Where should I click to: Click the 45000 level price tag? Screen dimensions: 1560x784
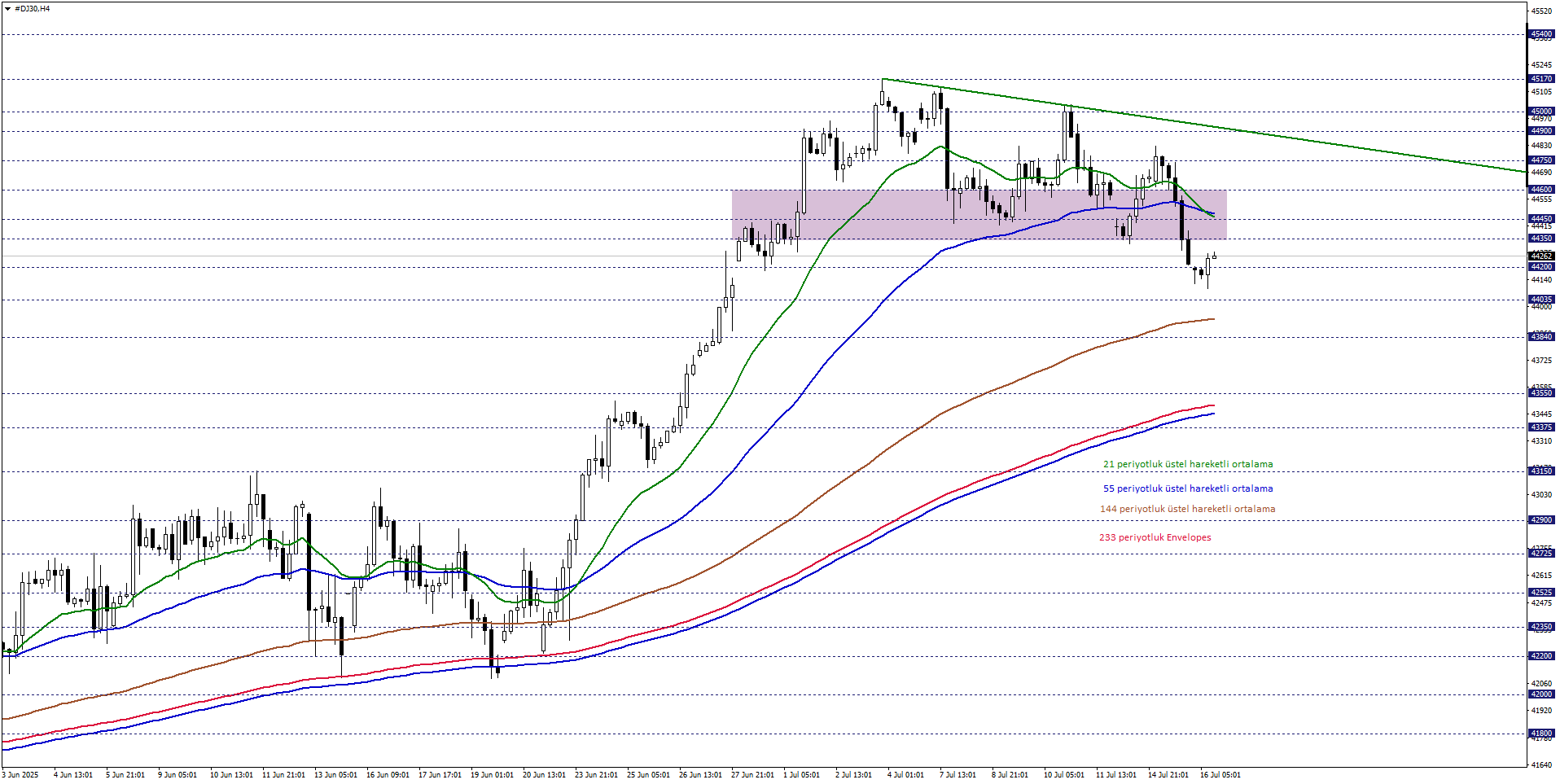pos(1540,112)
